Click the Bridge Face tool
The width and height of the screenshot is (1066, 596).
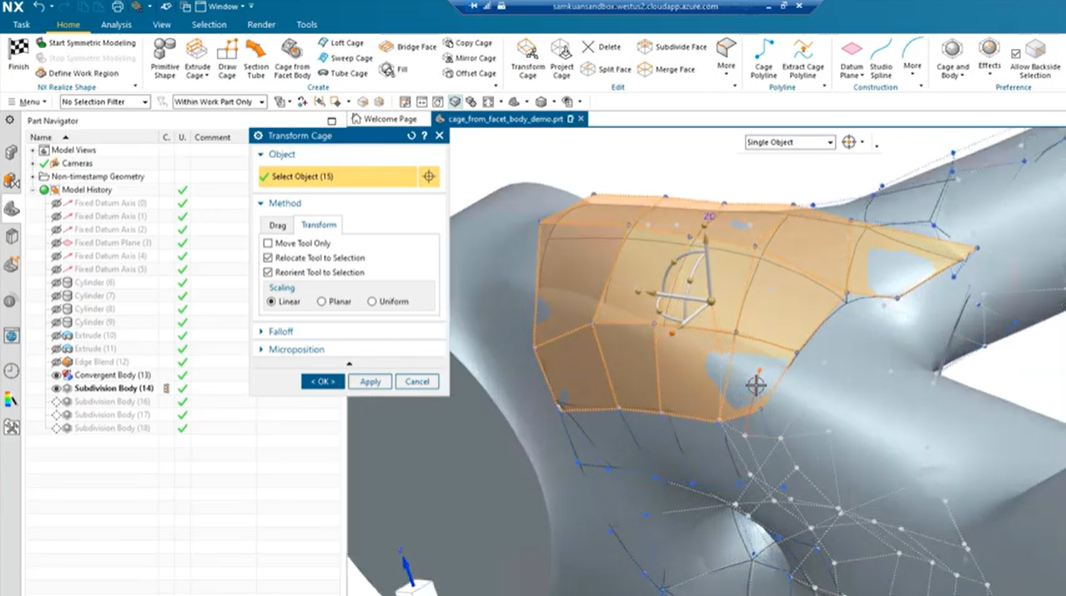point(408,47)
